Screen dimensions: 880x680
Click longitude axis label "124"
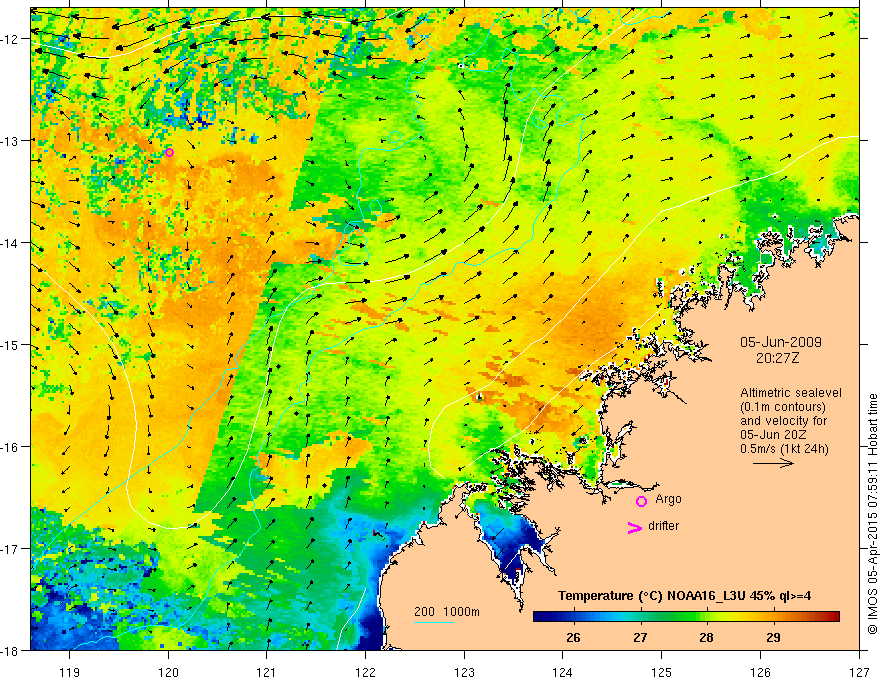(563, 671)
